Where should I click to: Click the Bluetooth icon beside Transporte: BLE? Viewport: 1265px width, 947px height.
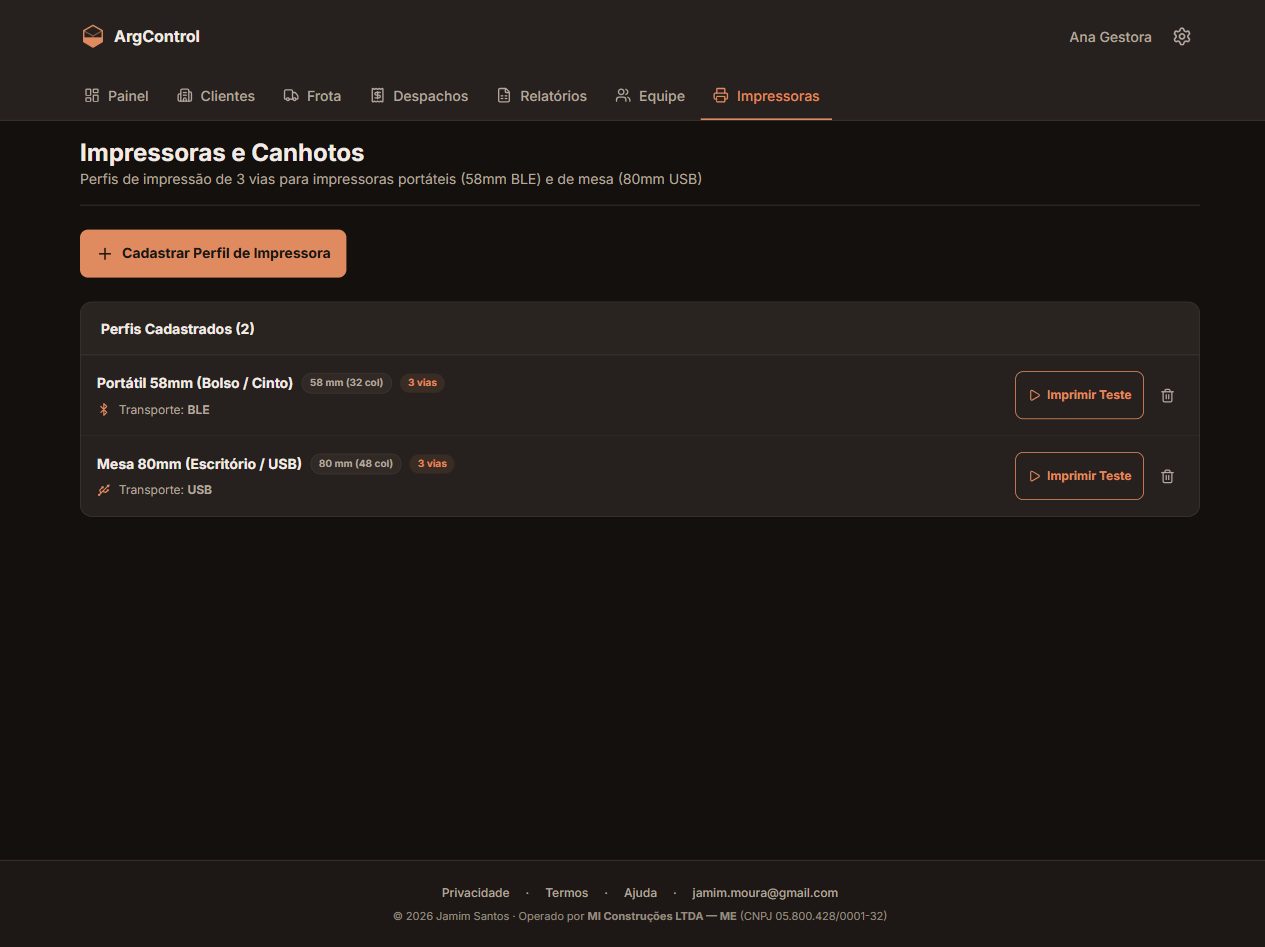tap(103, 410)
